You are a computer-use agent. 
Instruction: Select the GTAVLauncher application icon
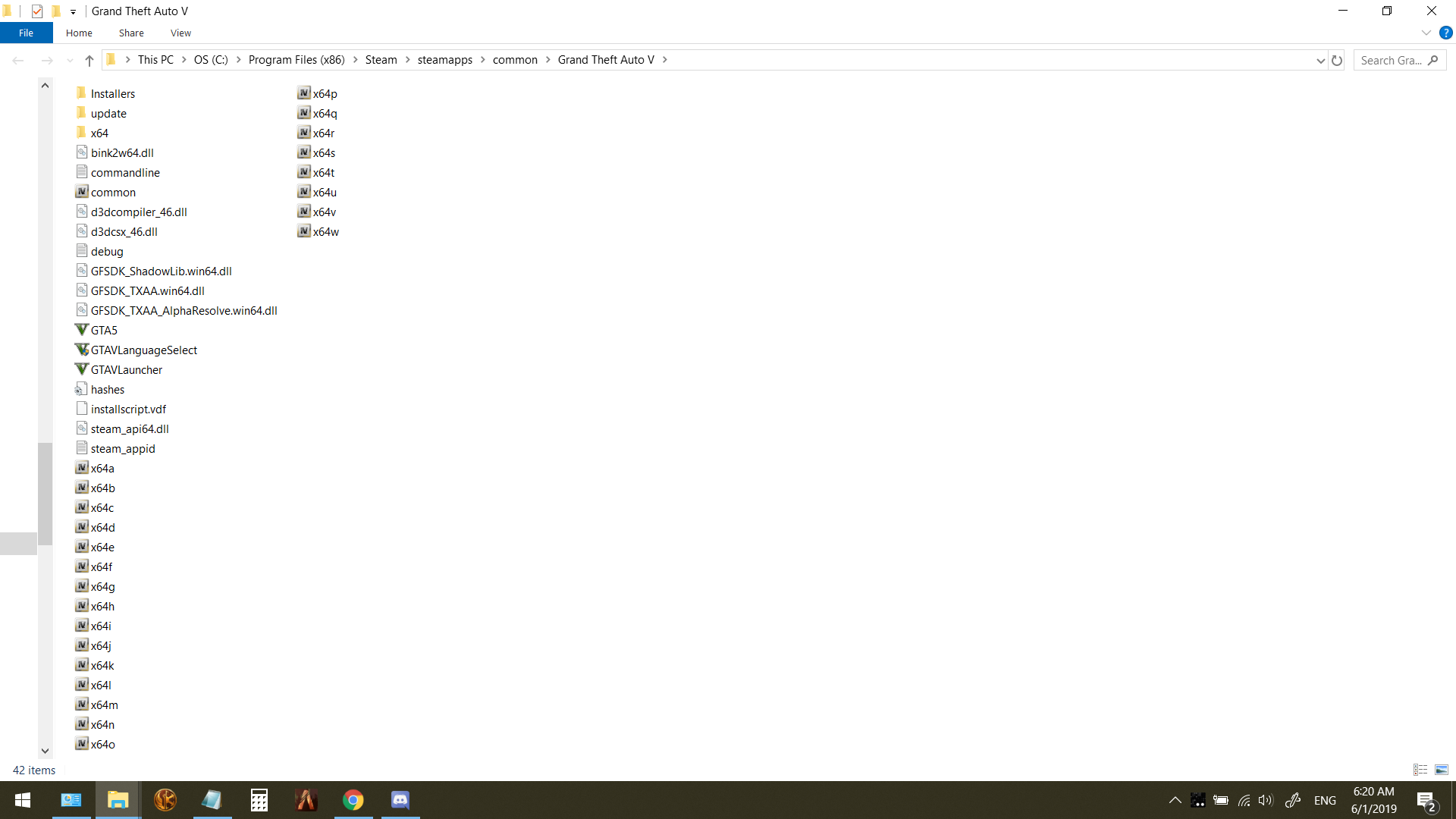[x=82, y=369]
